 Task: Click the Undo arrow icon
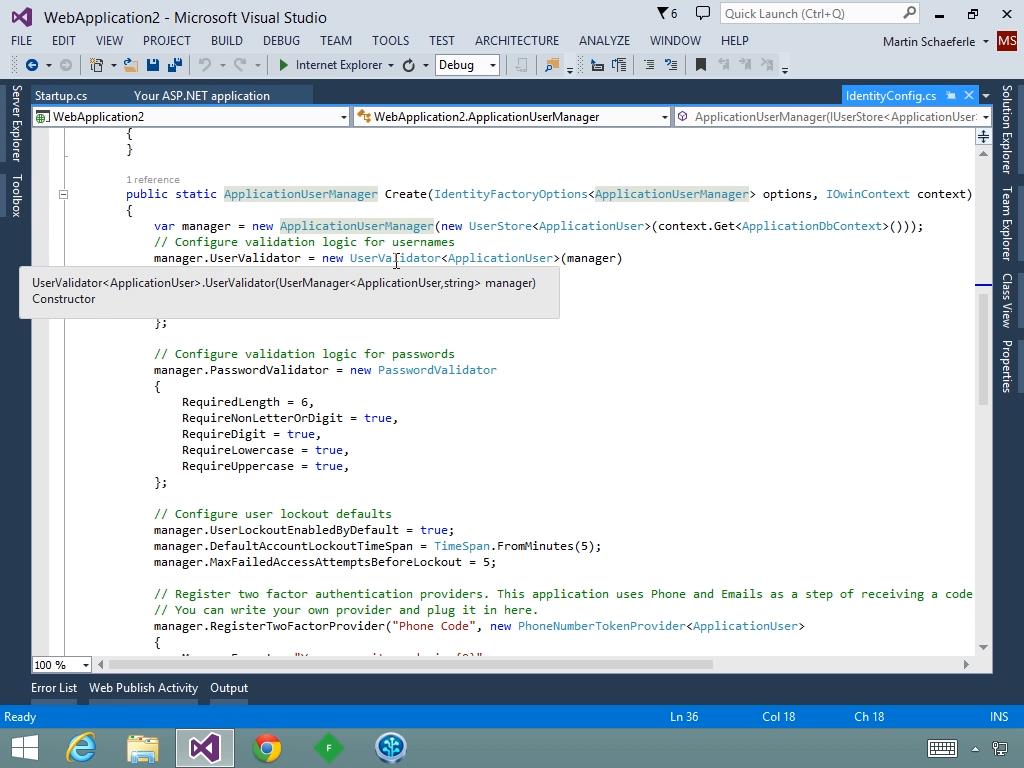(205, 65)
